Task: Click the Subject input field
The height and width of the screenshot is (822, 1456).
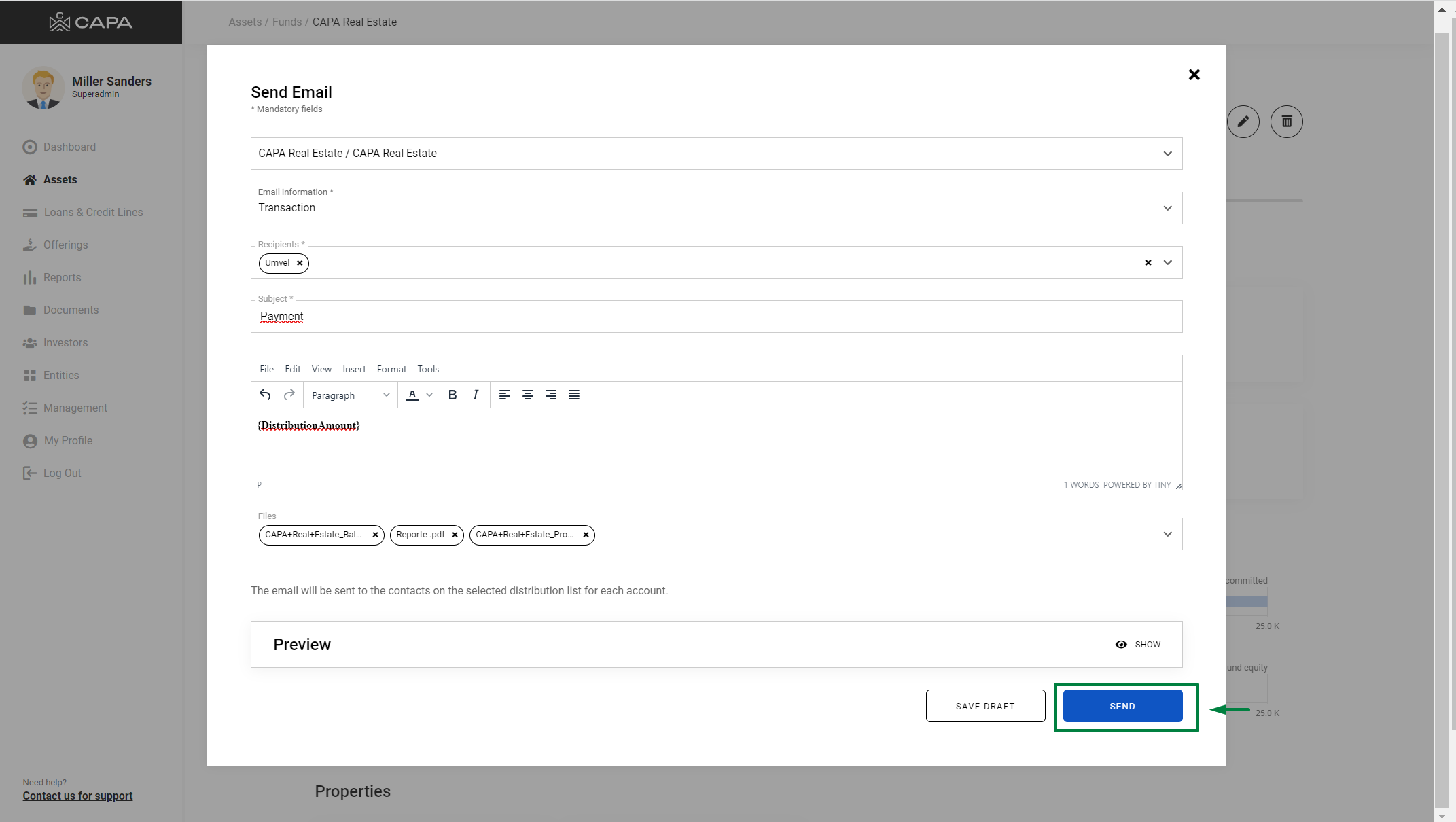Action: click(716, 317)
